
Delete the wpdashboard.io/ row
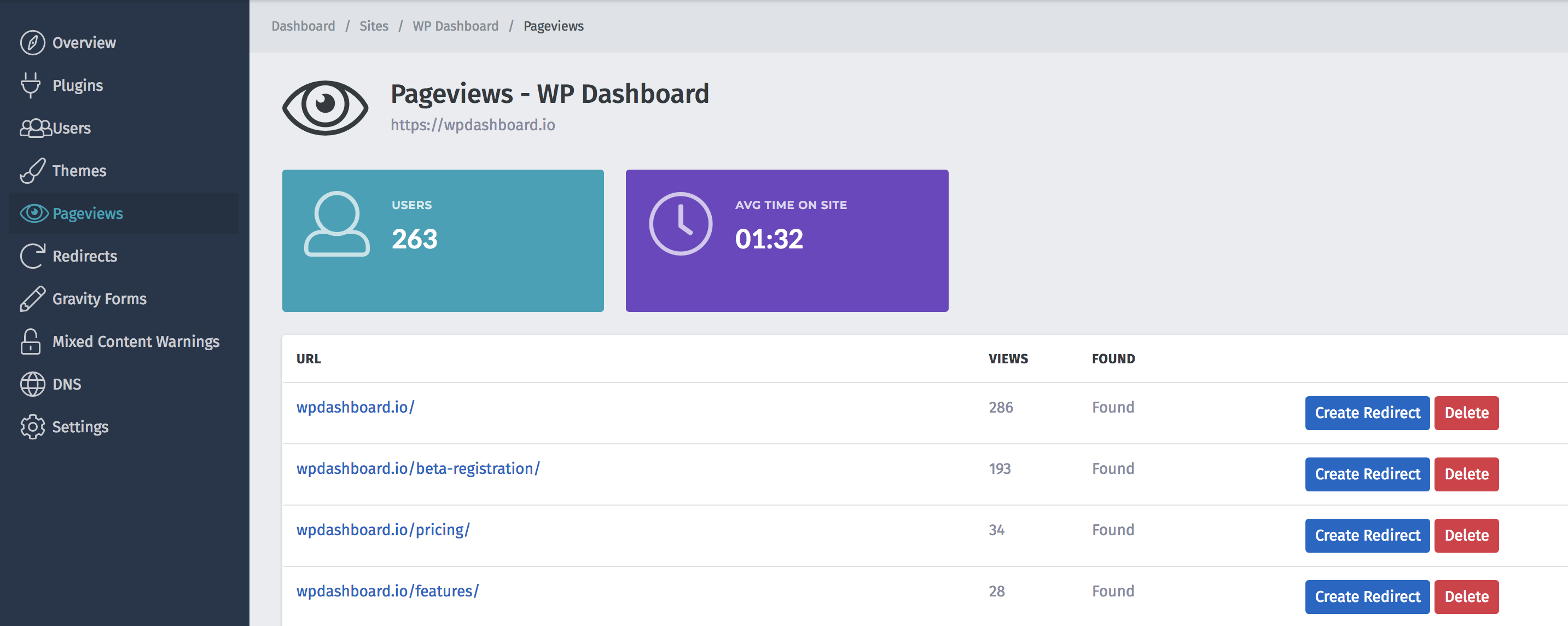pyautogui.click(x=1466, y=413)
